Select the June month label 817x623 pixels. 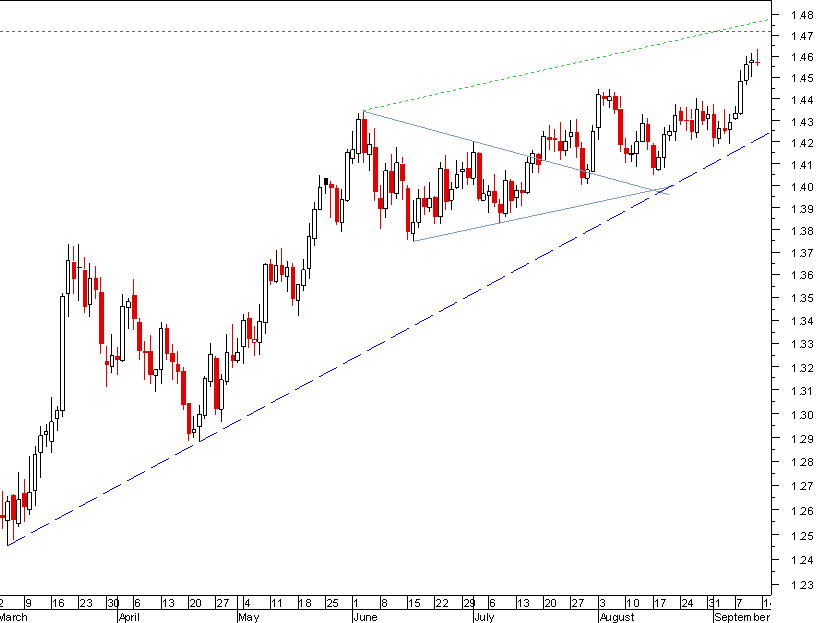pyautogui.click(x=365, y=617)
